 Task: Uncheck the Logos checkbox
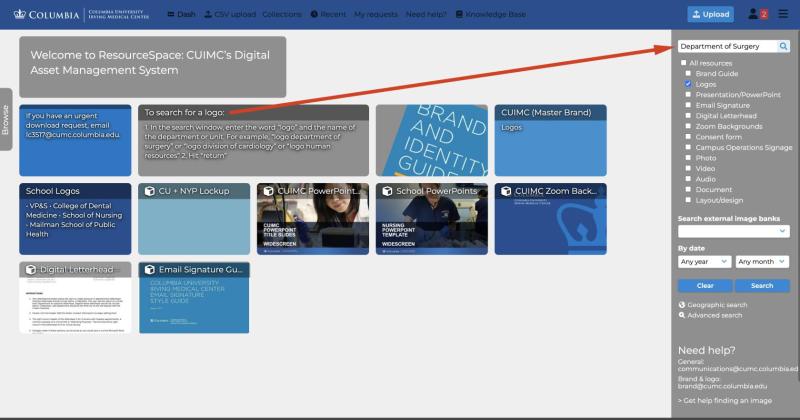688,84
